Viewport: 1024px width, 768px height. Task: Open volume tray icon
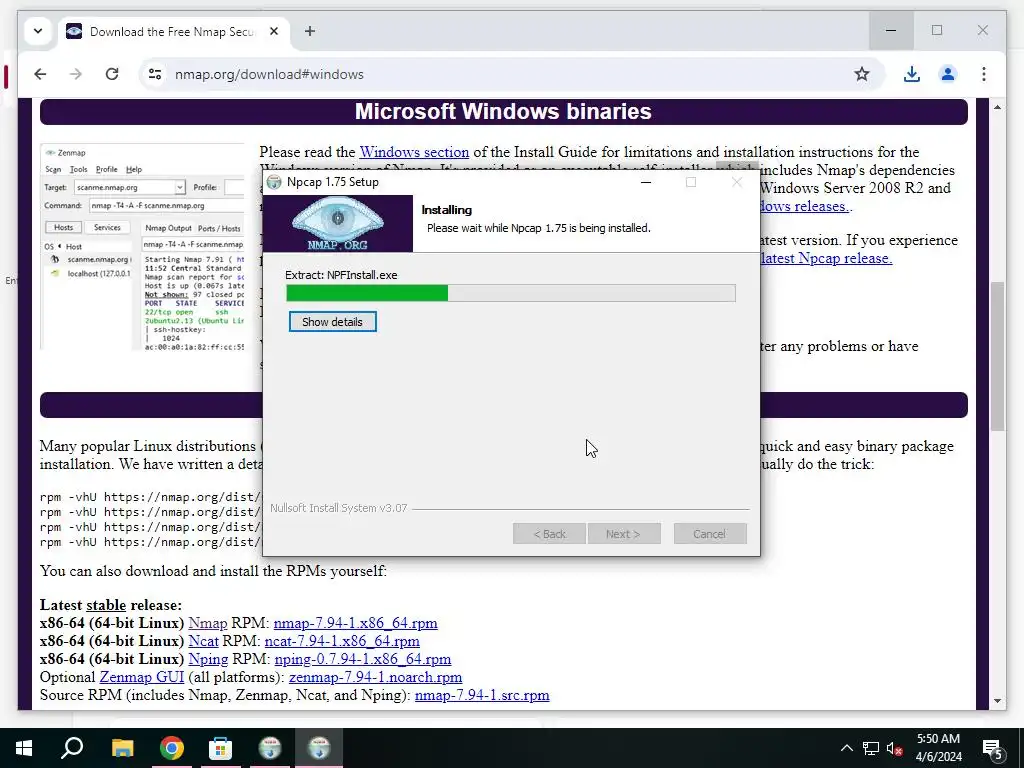[895, 748]
